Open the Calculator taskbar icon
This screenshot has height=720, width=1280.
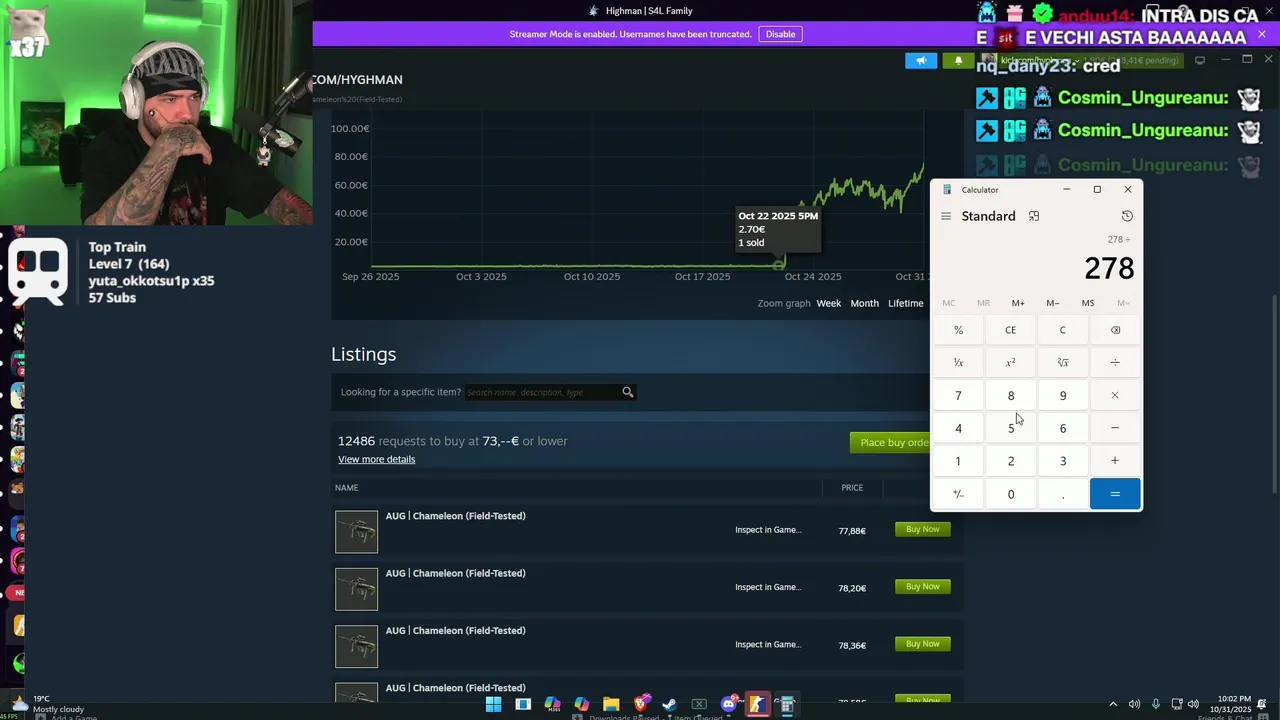point(787,704)
